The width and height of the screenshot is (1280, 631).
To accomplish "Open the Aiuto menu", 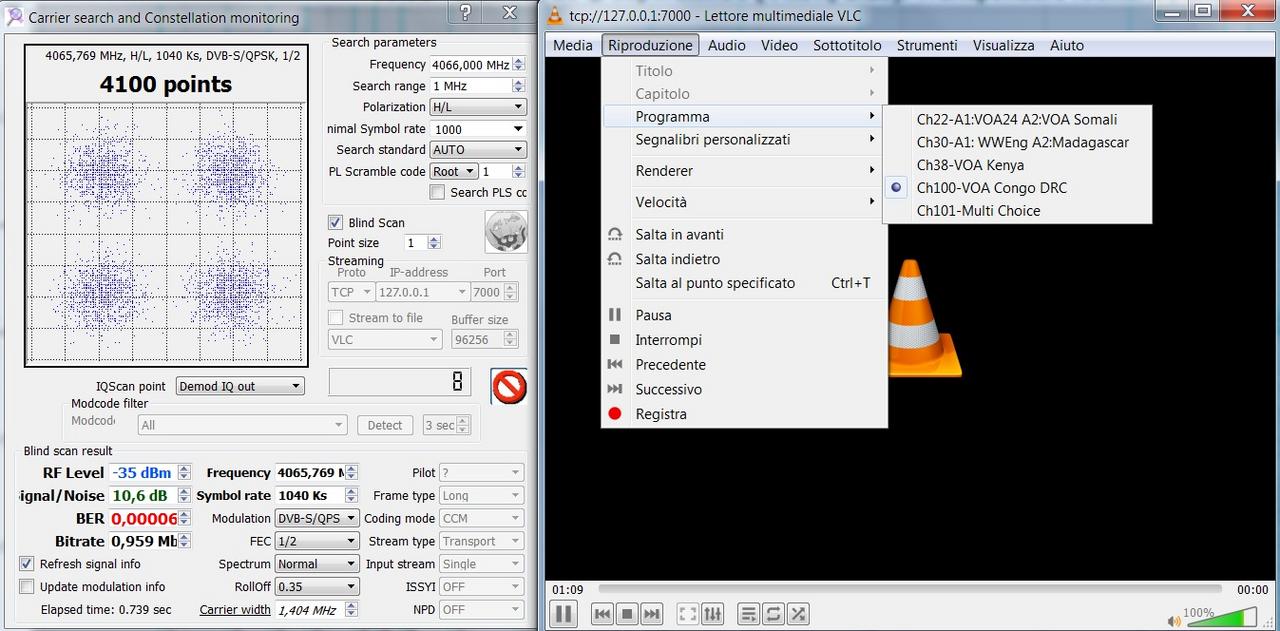I will [x=1067, y=45].
